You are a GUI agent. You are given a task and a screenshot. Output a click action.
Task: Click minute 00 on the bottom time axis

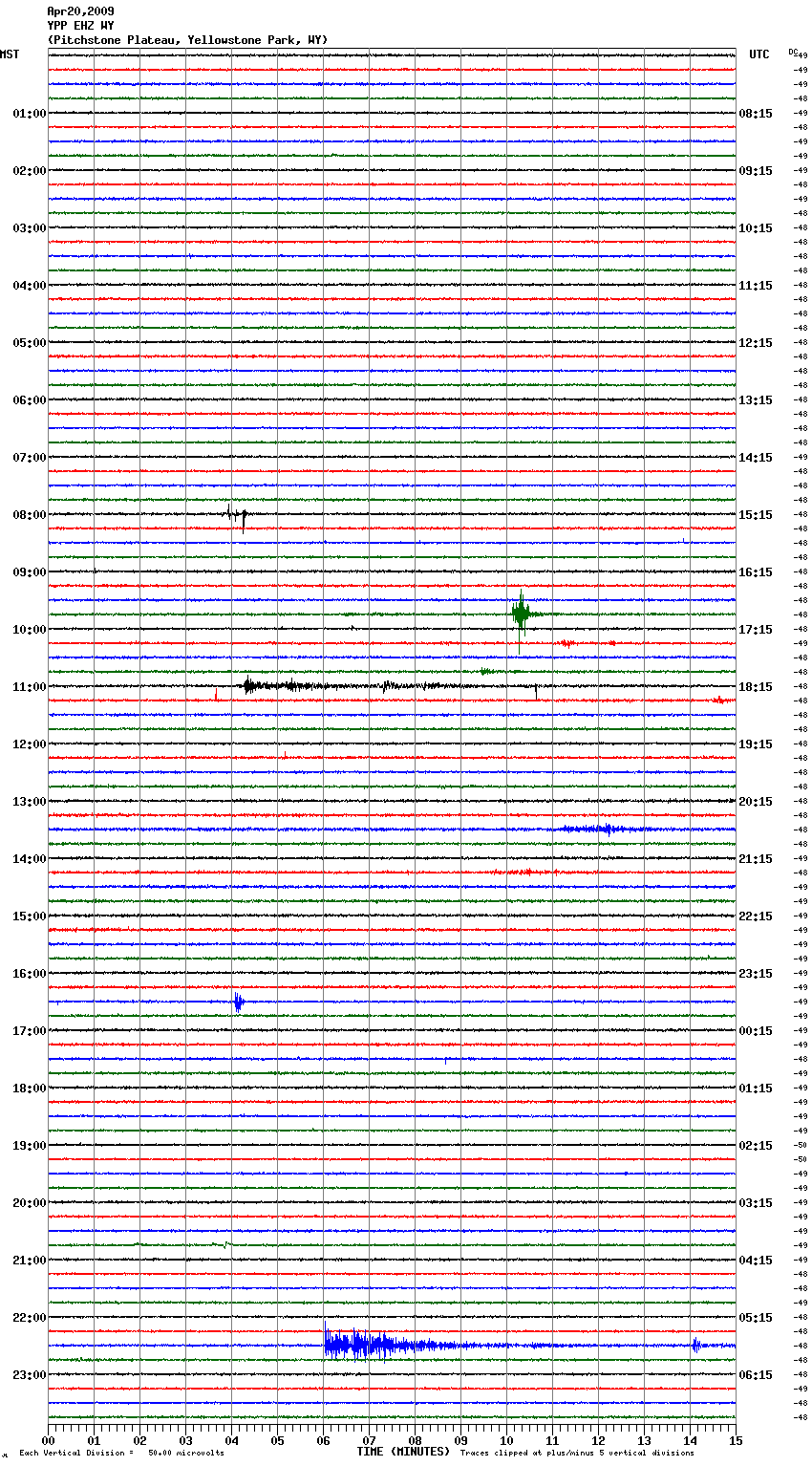click(48, 1440)
